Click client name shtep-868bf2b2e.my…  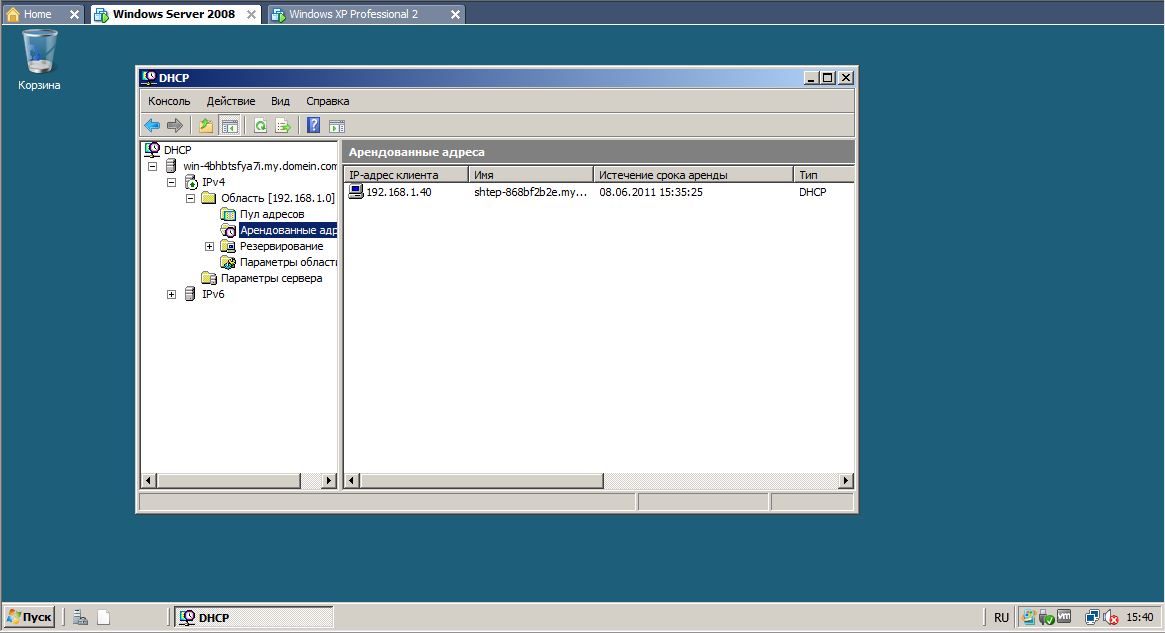[530, 192]
